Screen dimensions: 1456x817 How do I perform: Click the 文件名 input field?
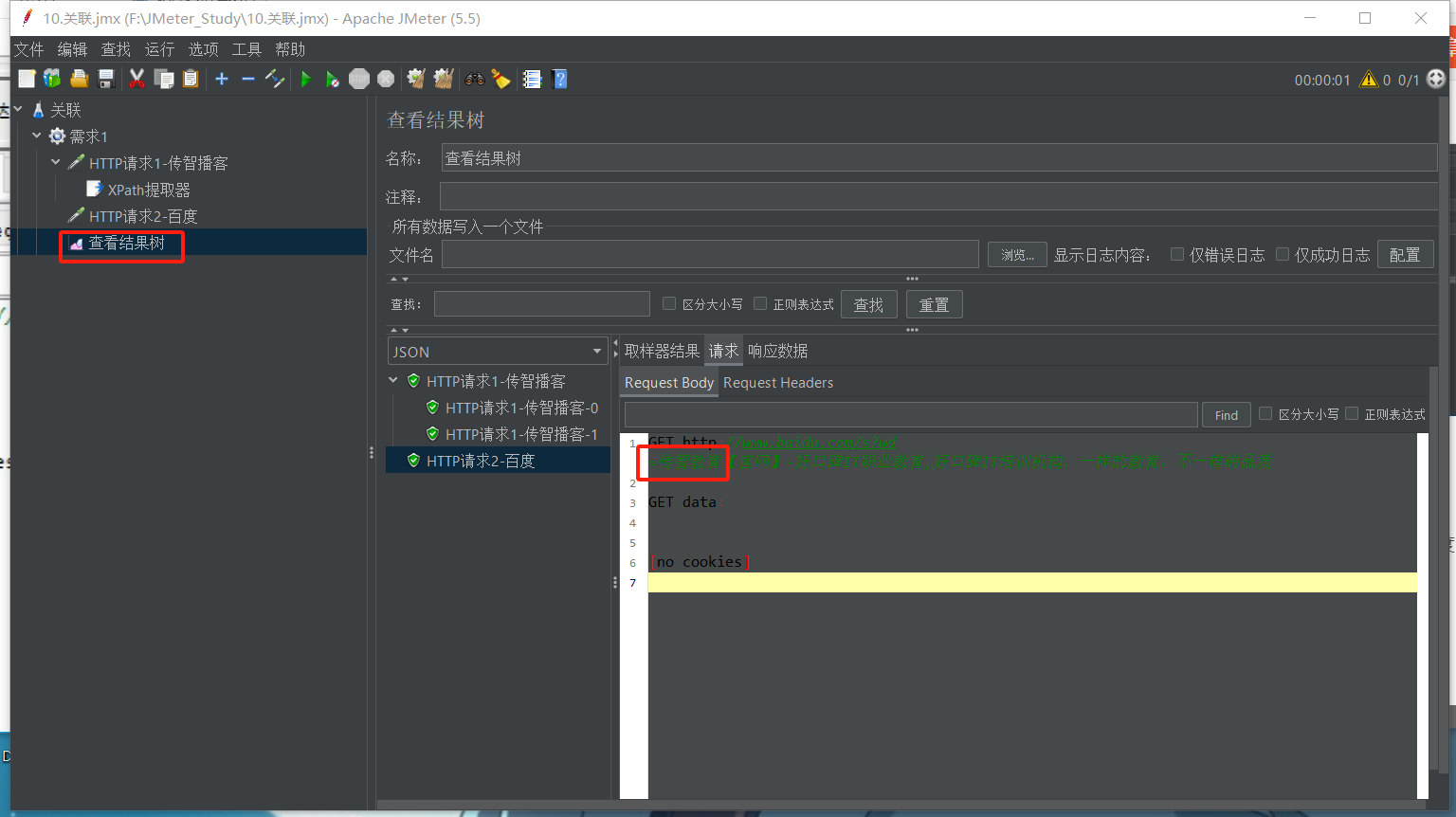click(x=710, y=254)
